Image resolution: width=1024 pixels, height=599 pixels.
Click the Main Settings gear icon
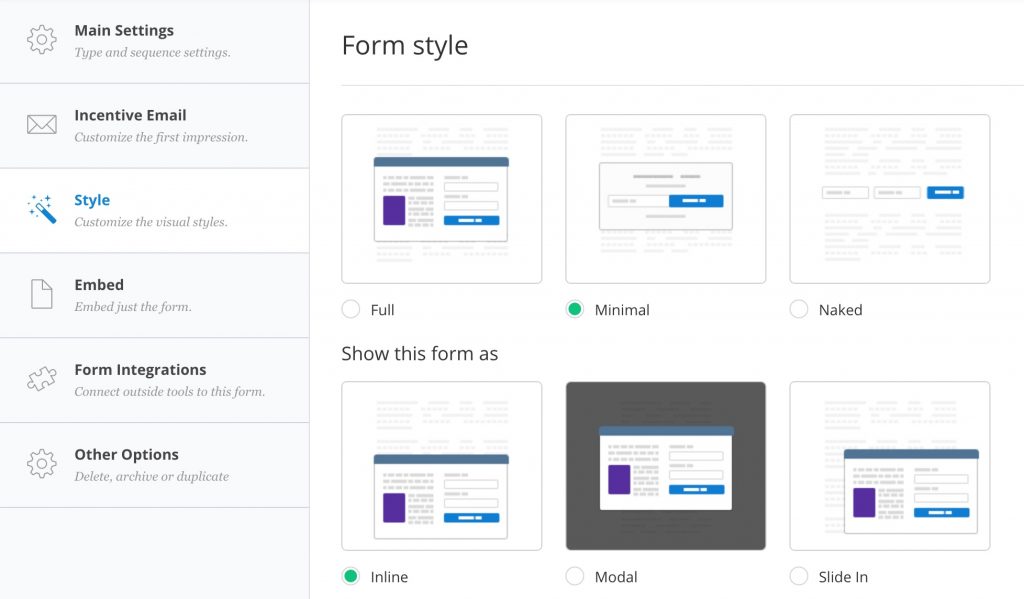pyautogui.click(x=41, y=40)
